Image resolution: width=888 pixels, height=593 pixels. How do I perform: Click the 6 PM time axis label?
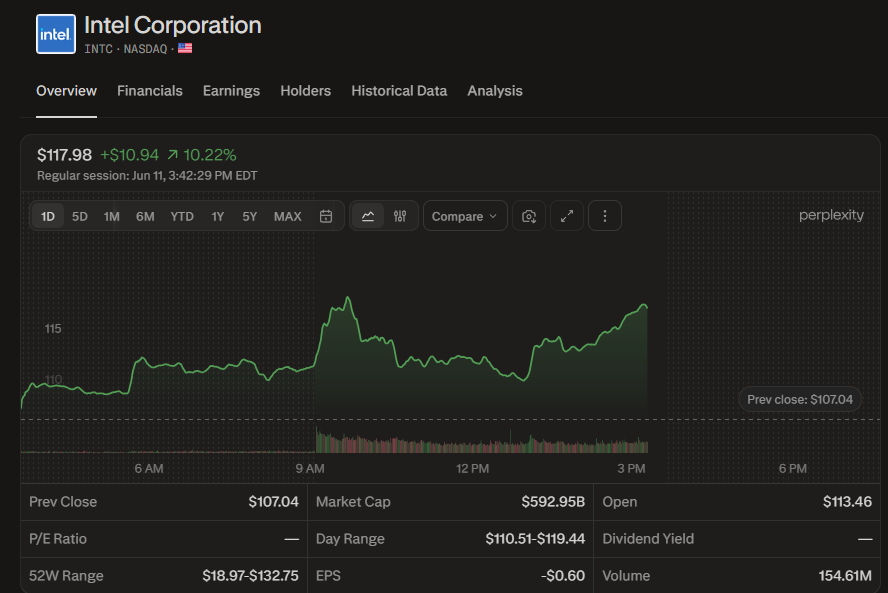(792, 469)
